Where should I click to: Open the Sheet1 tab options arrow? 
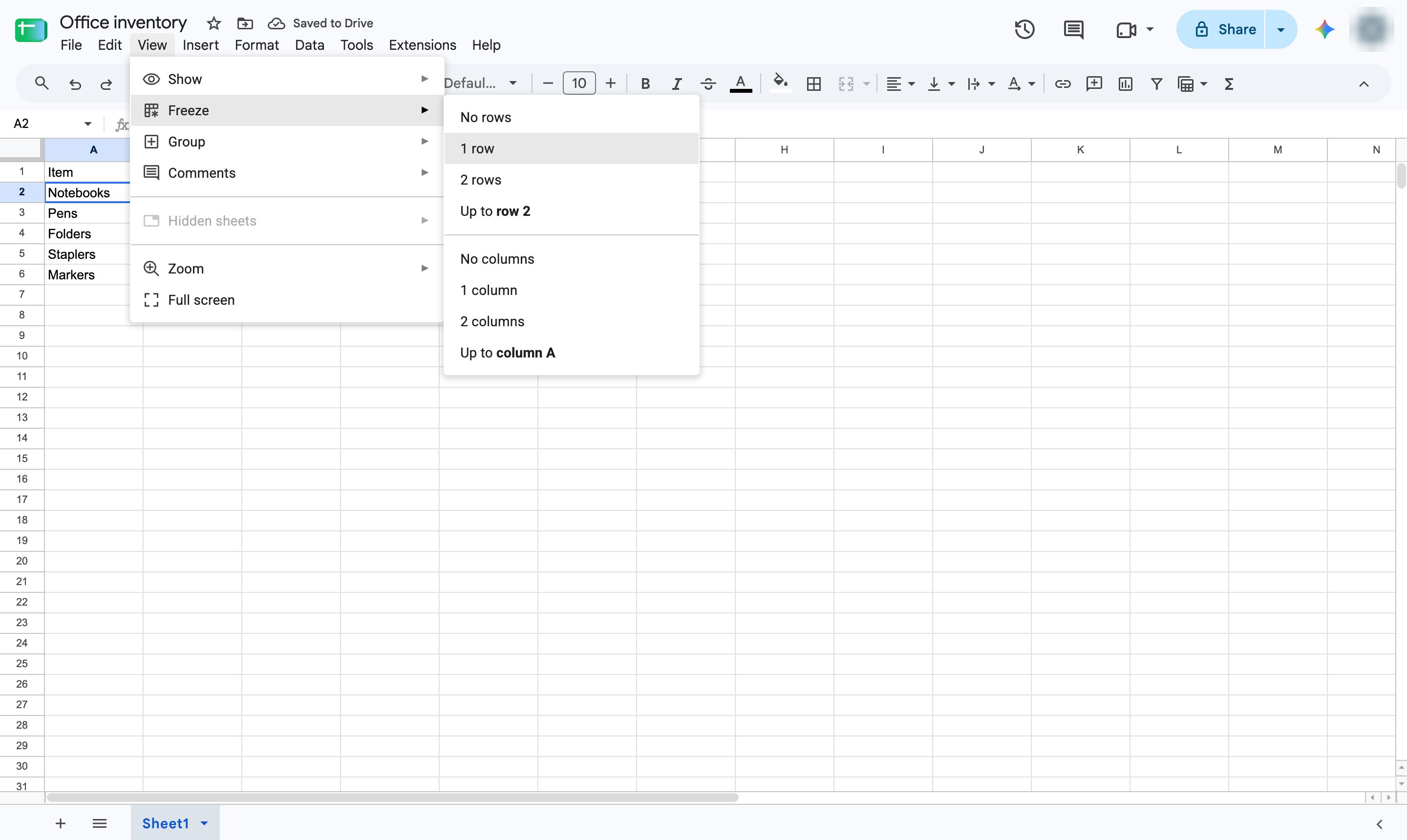204,823
